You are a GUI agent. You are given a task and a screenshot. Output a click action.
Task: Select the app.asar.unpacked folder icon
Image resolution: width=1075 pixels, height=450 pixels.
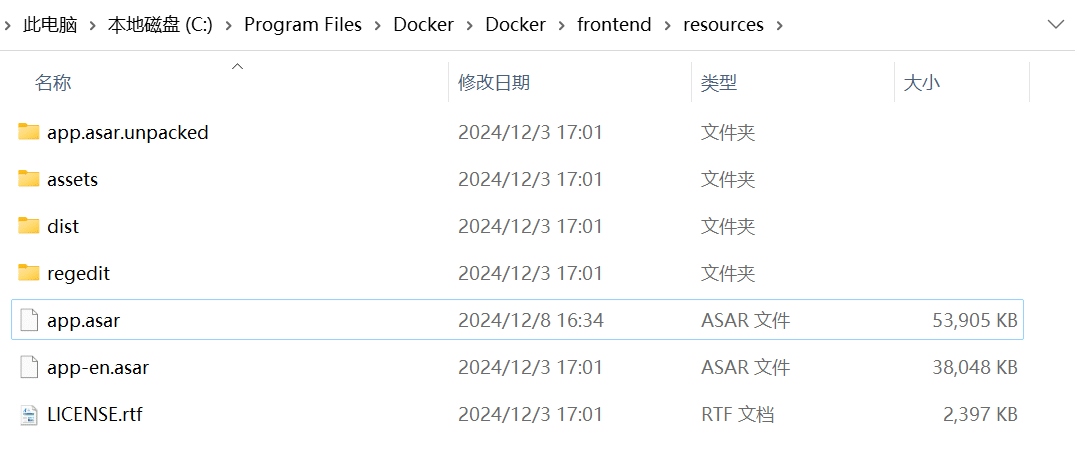pyautogui.click(x=29, y=132)
